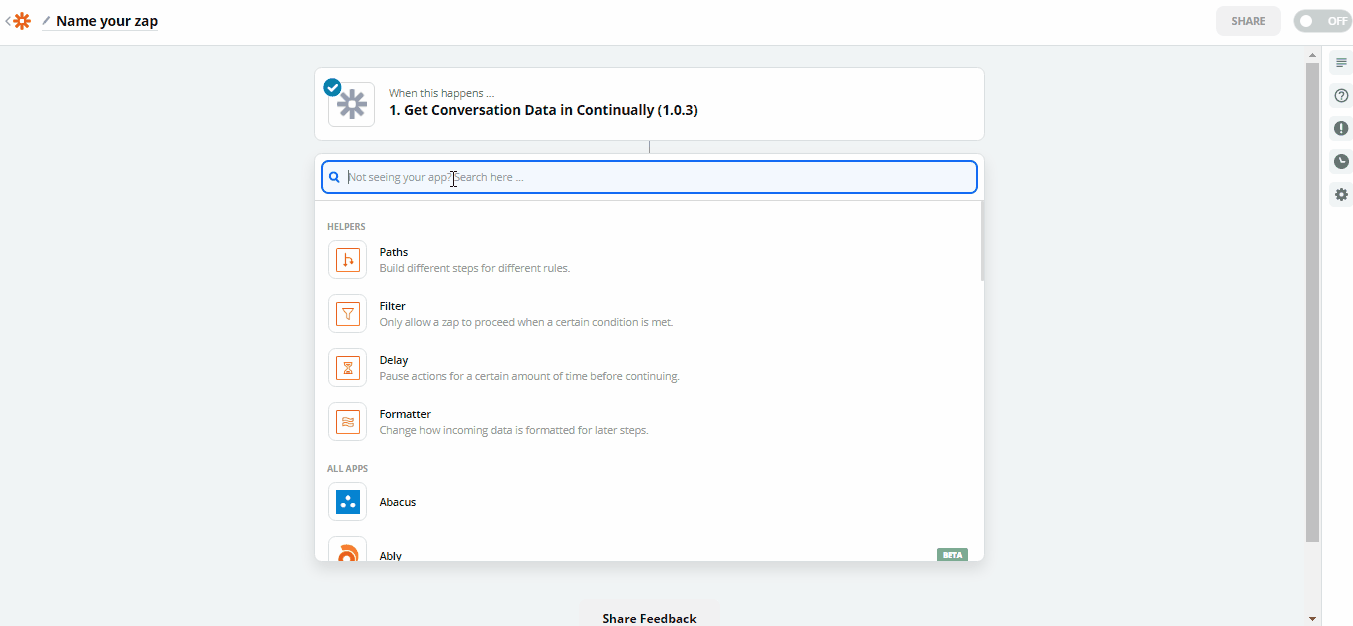Image resolution: width=1353 pixels, height=626 pixels.
Task: Choose the Paths helper entry
Action: (649, 260)
